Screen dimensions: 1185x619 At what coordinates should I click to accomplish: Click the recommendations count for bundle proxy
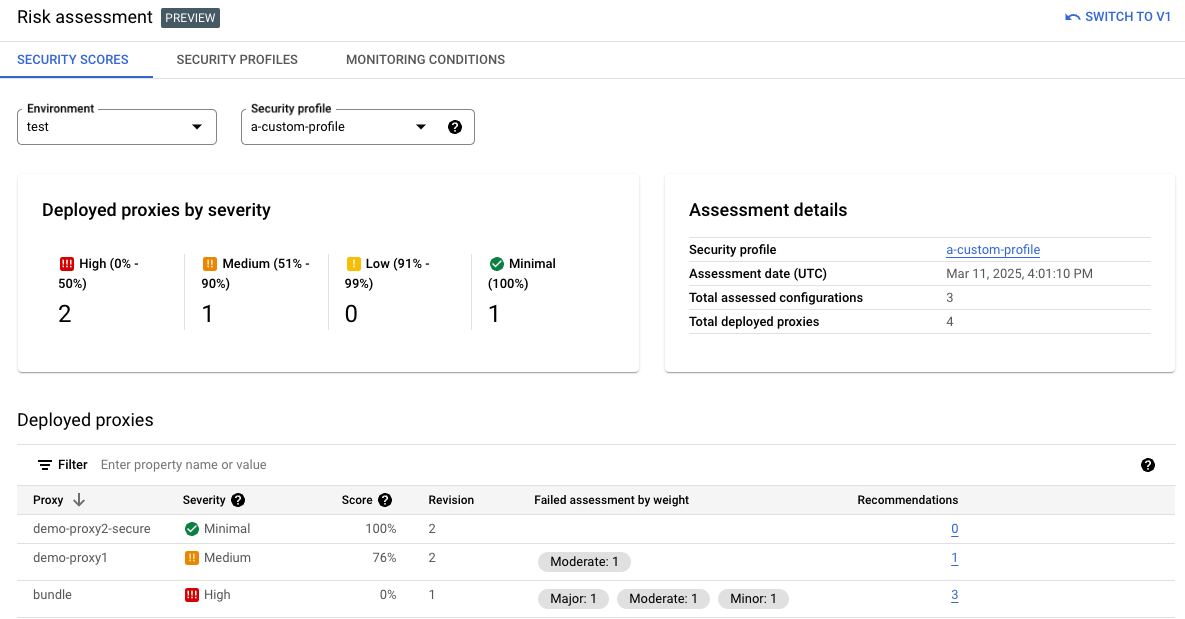[954, 595]
